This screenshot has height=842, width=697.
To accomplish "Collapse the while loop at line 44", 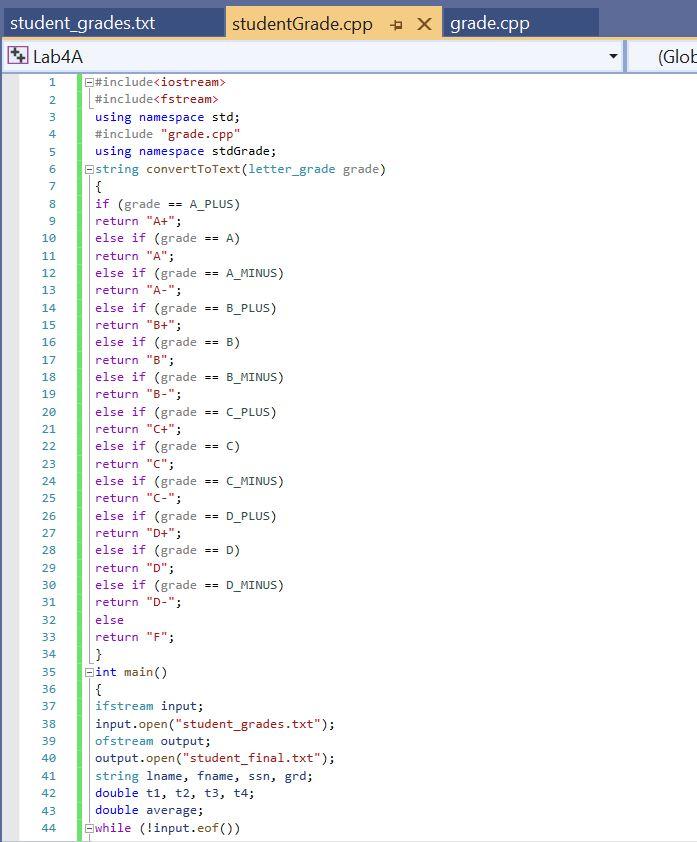I will [x=89, y=829].
